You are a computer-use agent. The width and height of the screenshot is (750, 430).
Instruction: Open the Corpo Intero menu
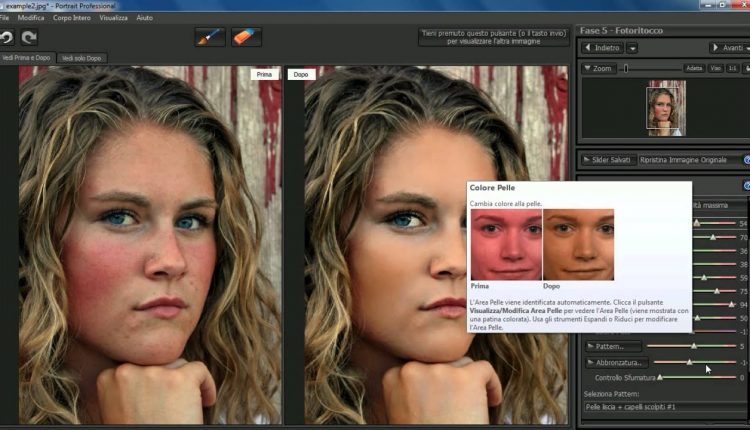72,18
